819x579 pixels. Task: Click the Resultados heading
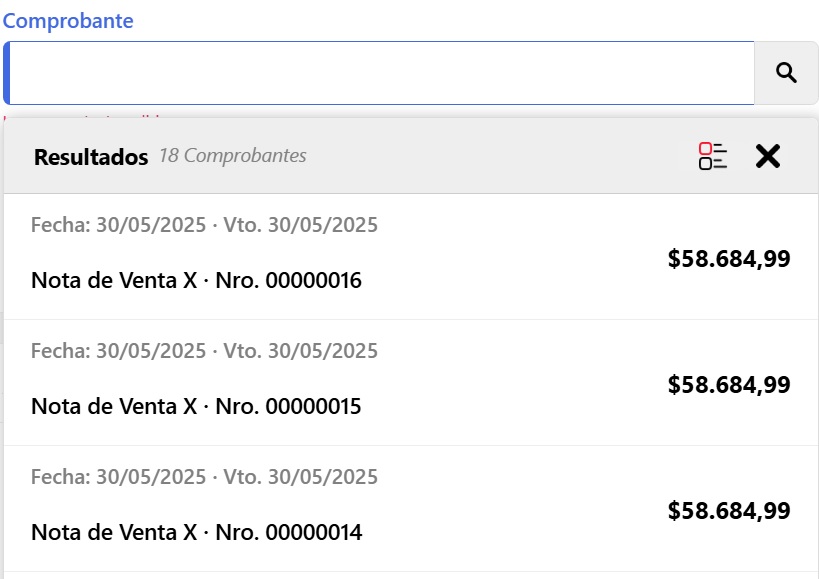coord(91,157)
